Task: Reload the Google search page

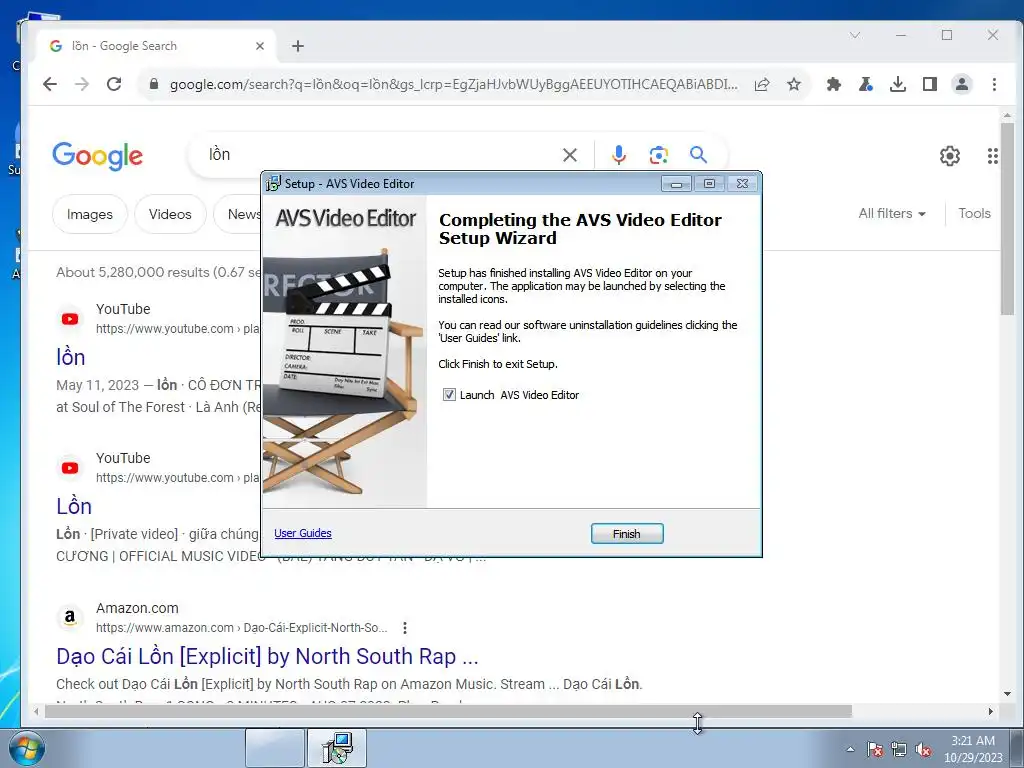Action: tap(114, 84)
